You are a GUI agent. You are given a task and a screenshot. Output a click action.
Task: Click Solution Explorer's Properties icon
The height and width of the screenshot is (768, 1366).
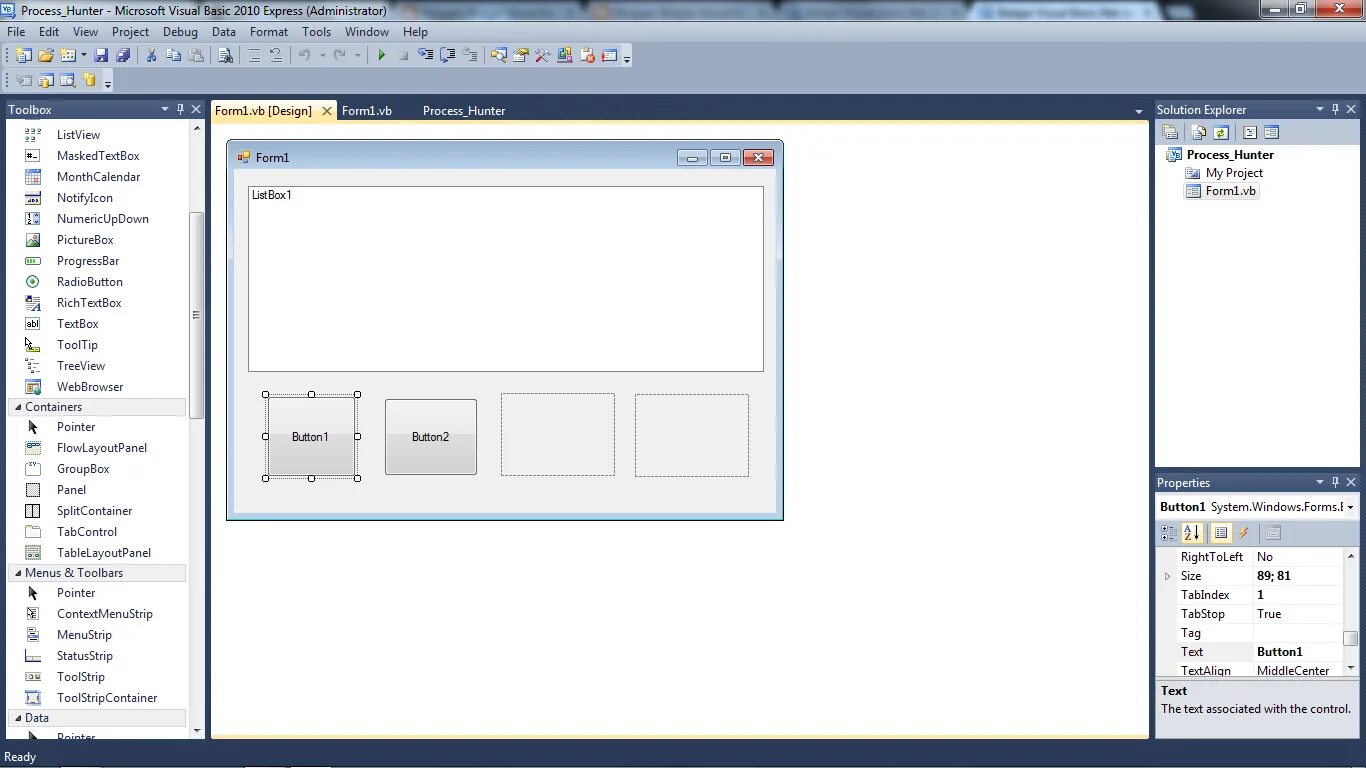coord(1169,132)
